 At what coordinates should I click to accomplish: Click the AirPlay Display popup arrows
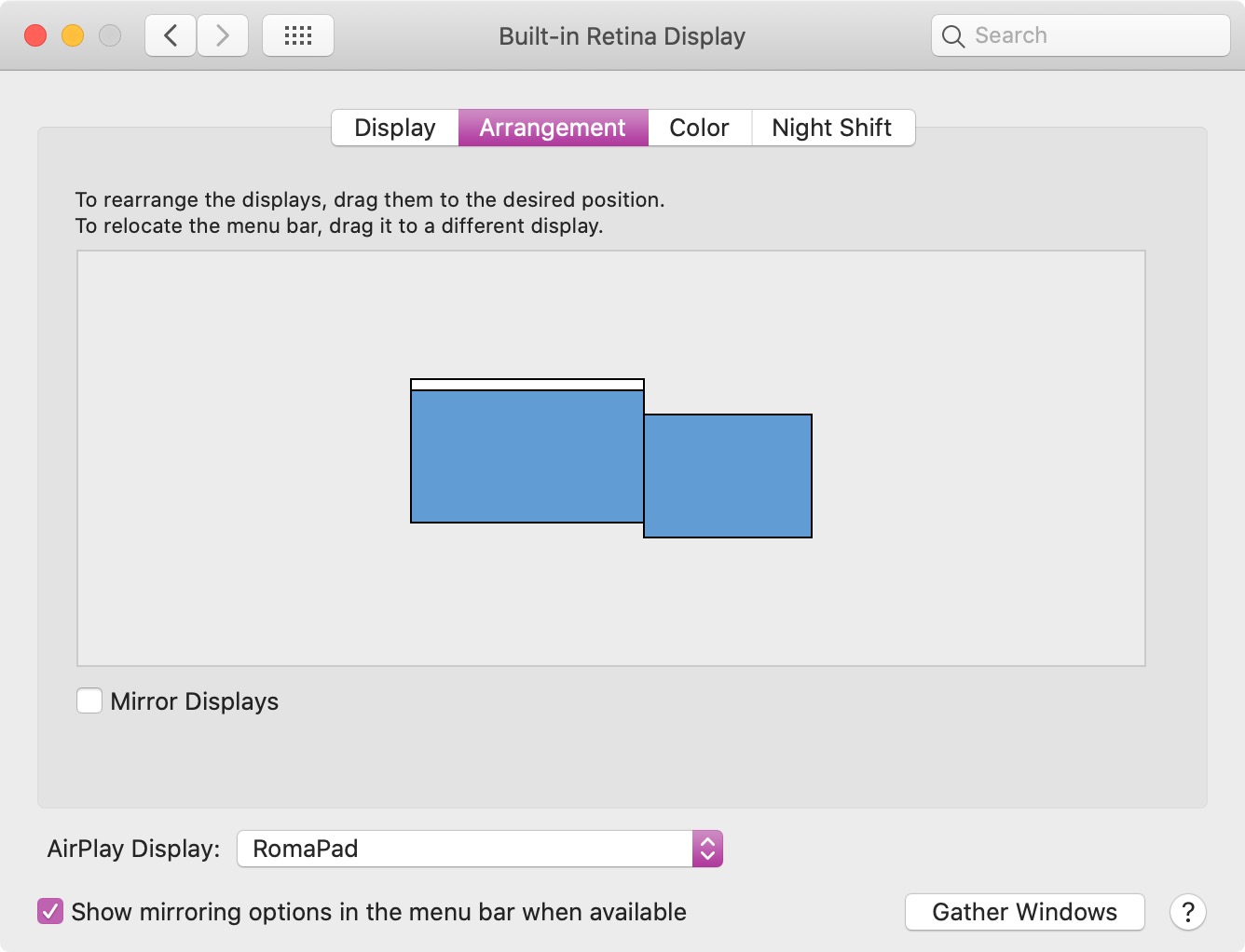click(707, 849)
